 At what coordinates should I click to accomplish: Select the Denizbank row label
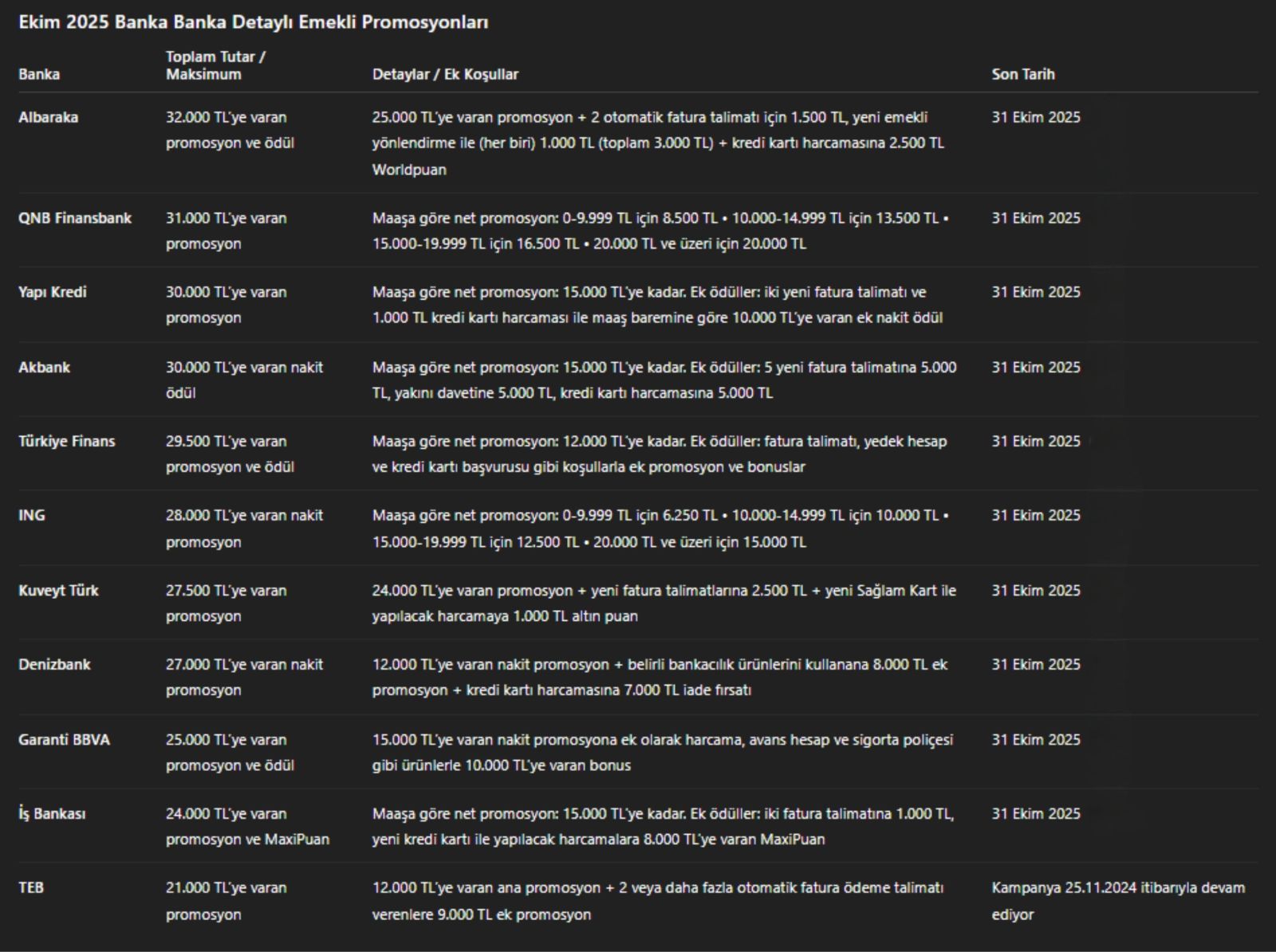coord(54,664)
